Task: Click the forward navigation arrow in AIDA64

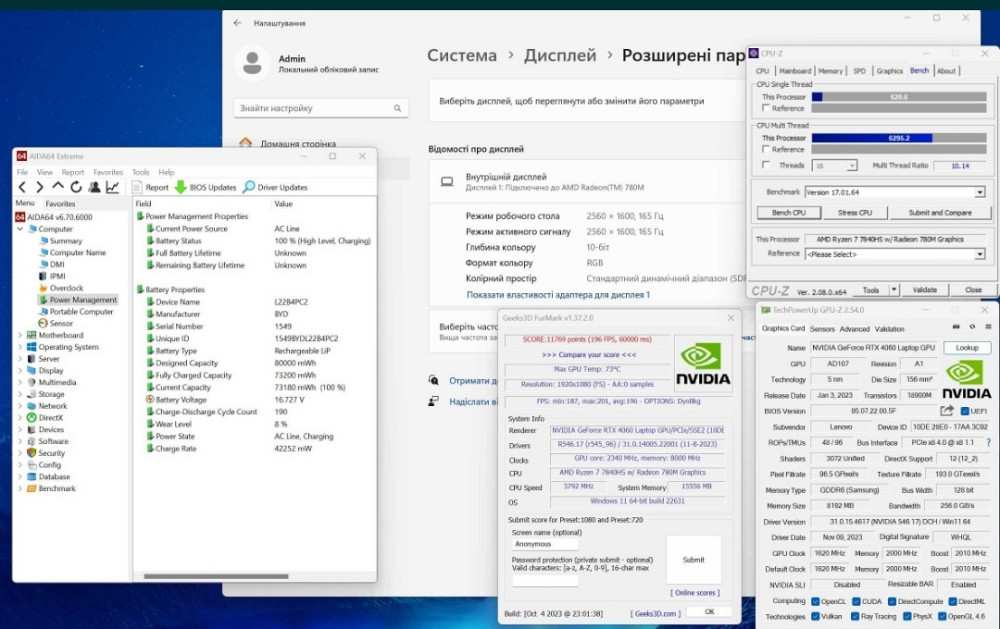Action: (41, 186)
